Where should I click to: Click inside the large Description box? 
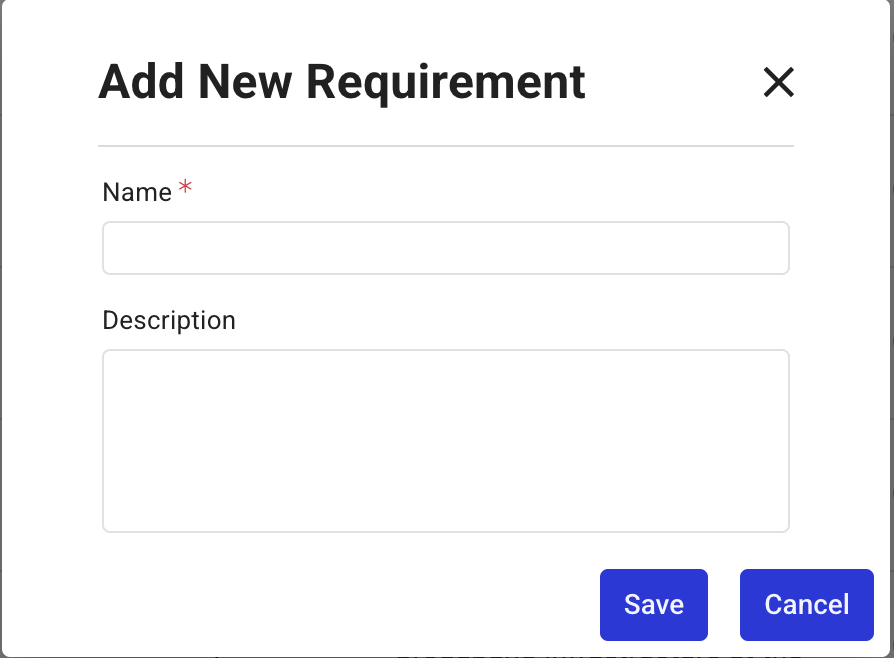445,440
